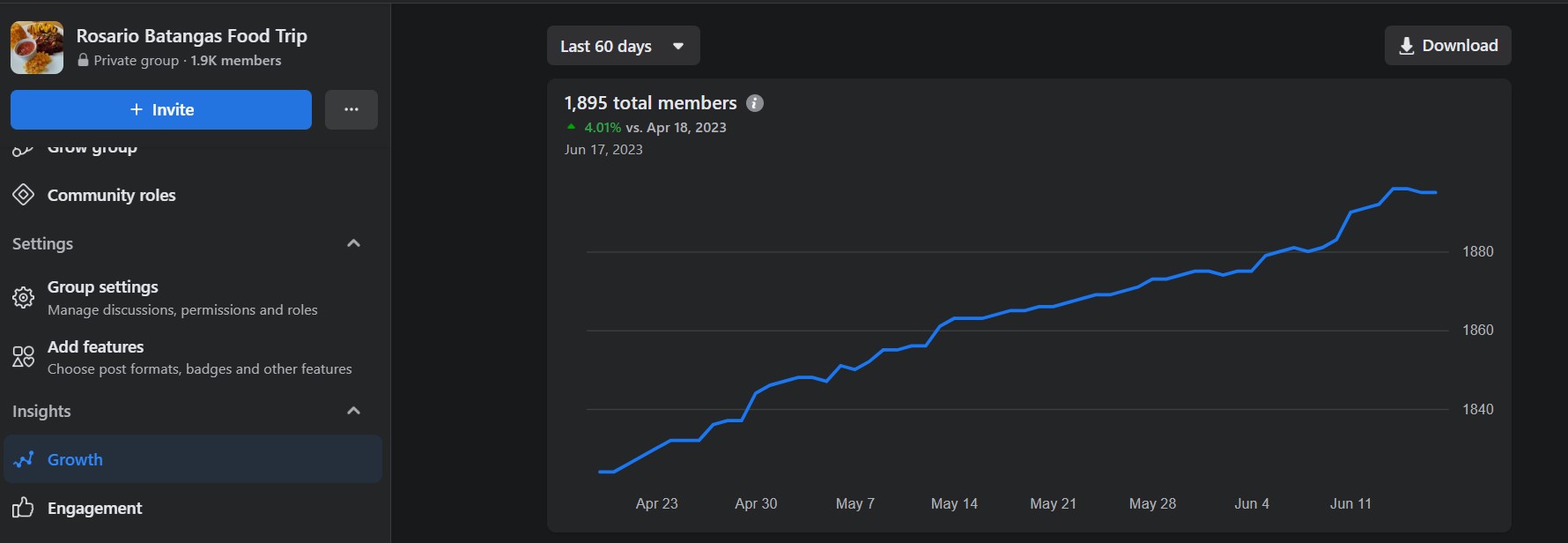Open Rosario Batangas Food Trip group title
The height and width of the screenshot is (543, 1568).
pyautogui.click(x=191, y=36)
